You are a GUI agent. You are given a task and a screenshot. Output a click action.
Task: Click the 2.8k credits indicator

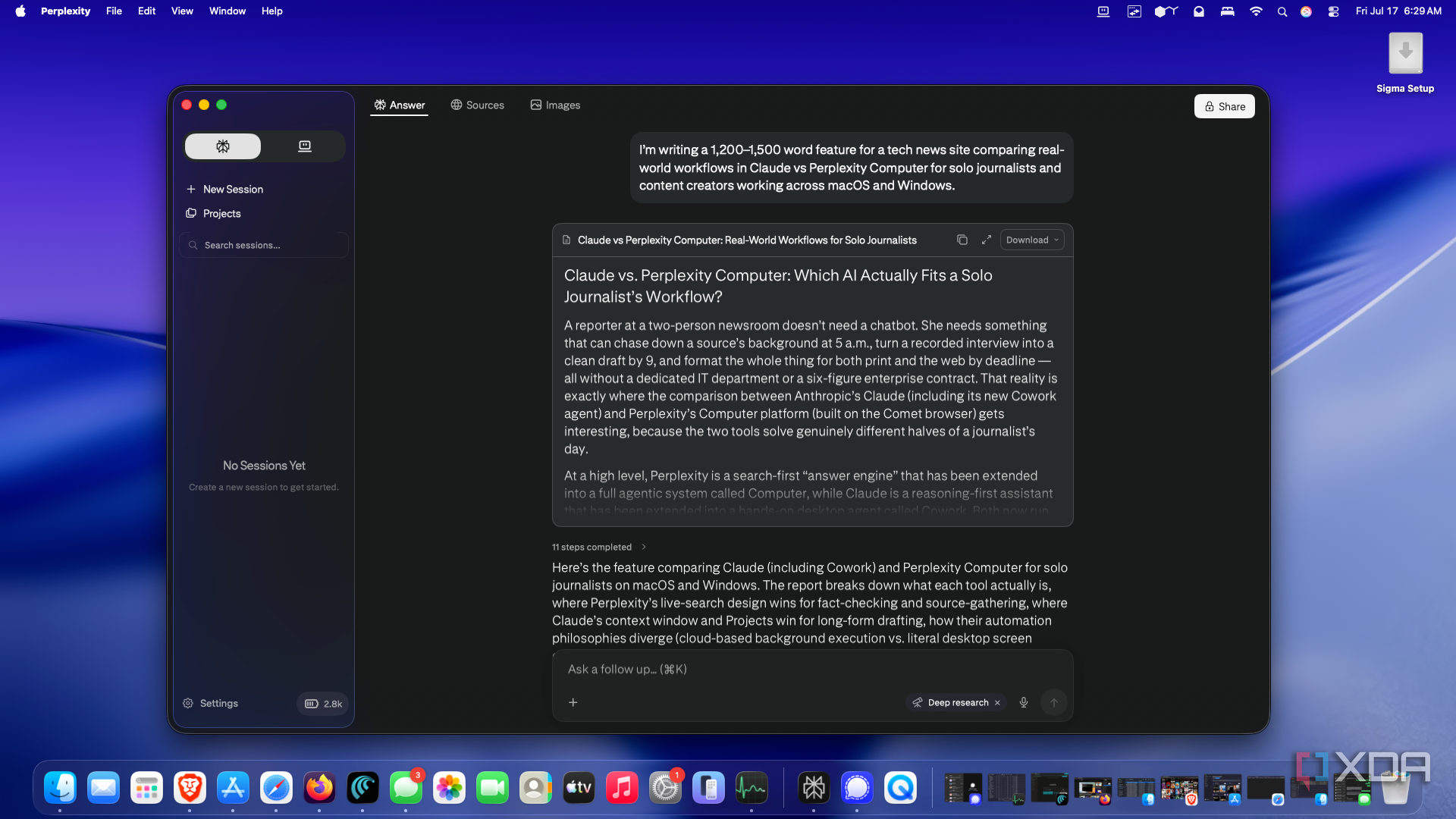323,704
